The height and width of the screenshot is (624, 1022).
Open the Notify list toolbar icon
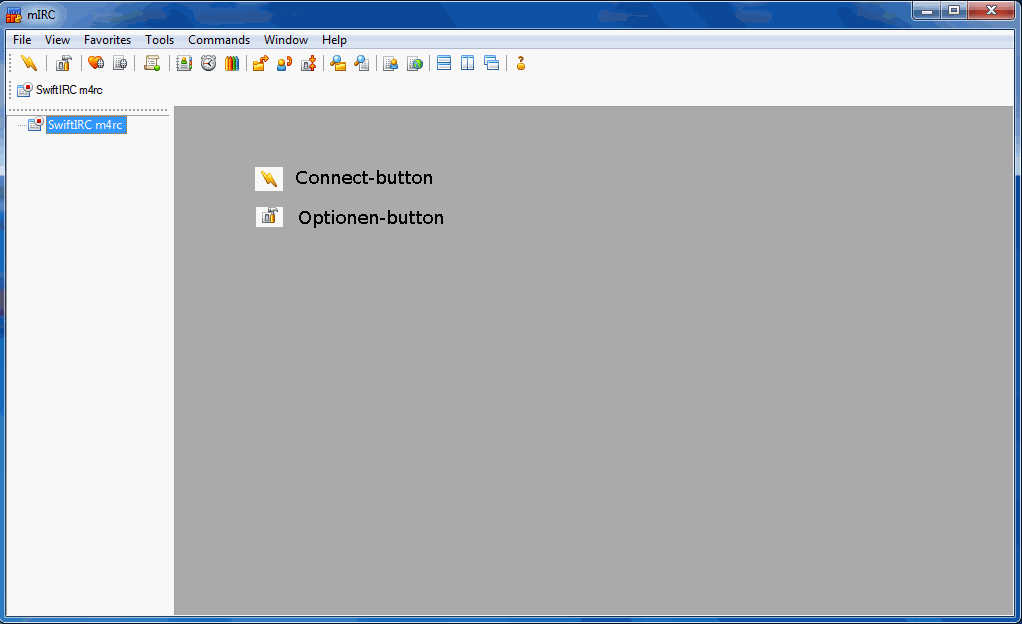(x=390, y=63)
